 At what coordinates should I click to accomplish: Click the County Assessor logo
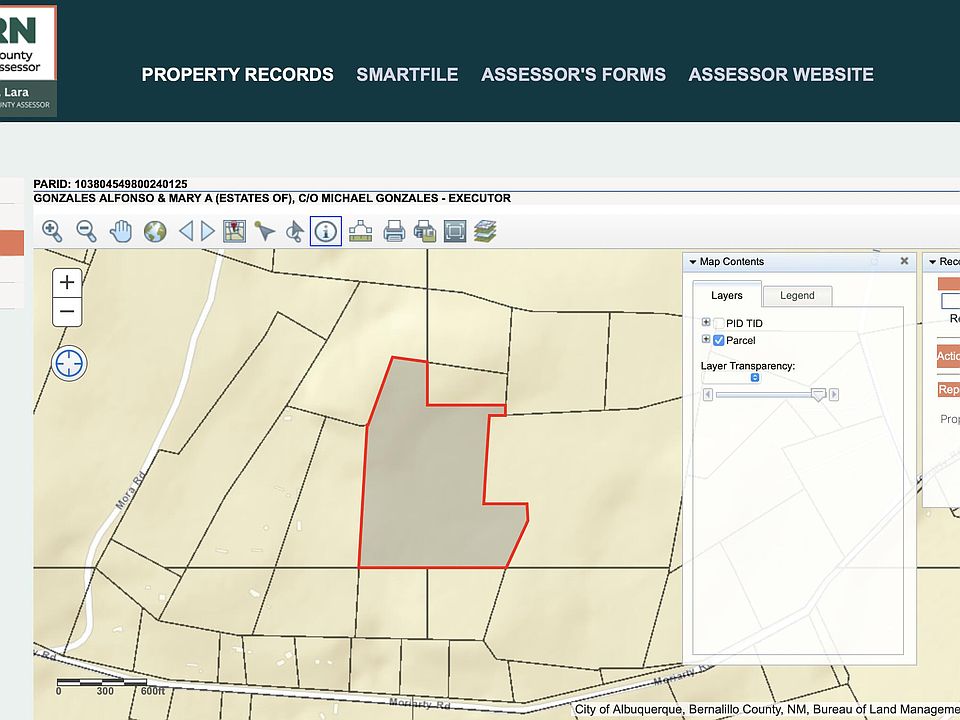(x=28, y=61)
